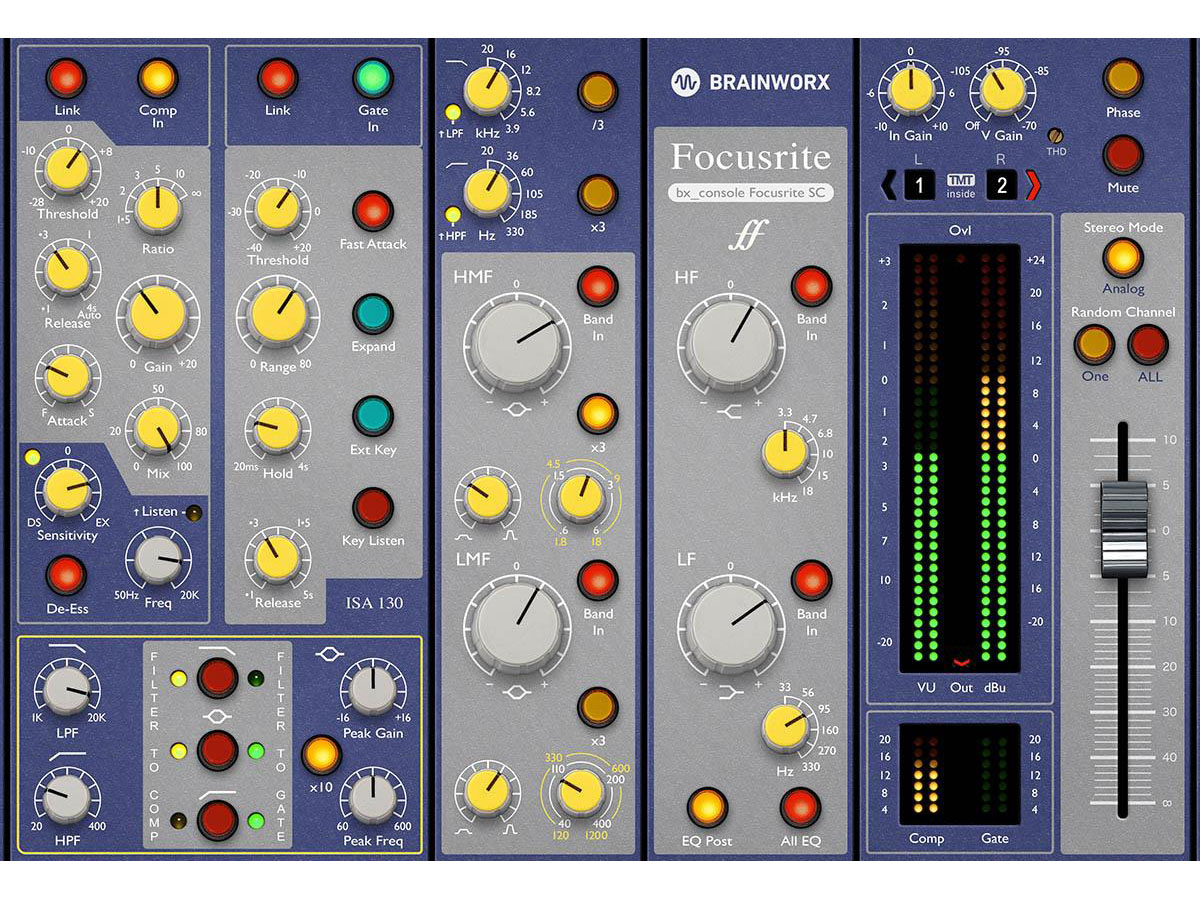Screen dimensions: 1200x900
Task: Toggle the Comp In button
Action: (158, 78)
